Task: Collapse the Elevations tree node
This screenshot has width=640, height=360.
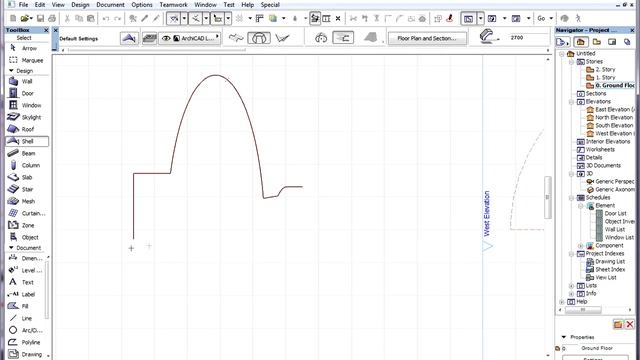Action: [x=571, y=102]
